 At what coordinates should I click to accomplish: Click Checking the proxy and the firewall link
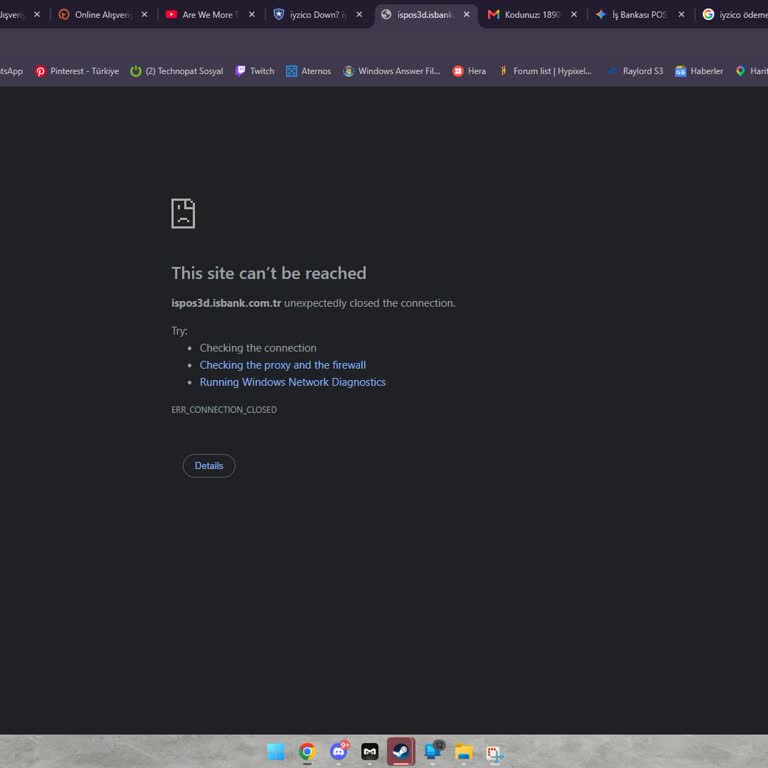point(283,365)
